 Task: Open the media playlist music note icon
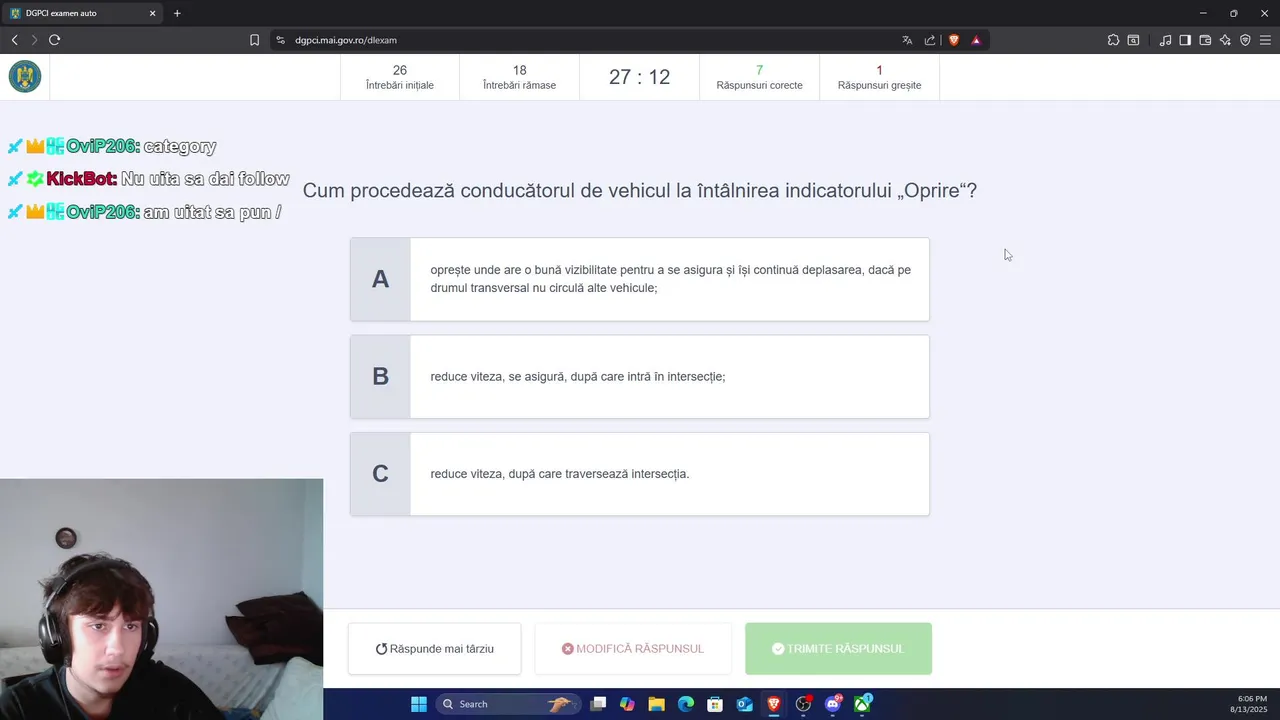click(x=1165, y=40)
